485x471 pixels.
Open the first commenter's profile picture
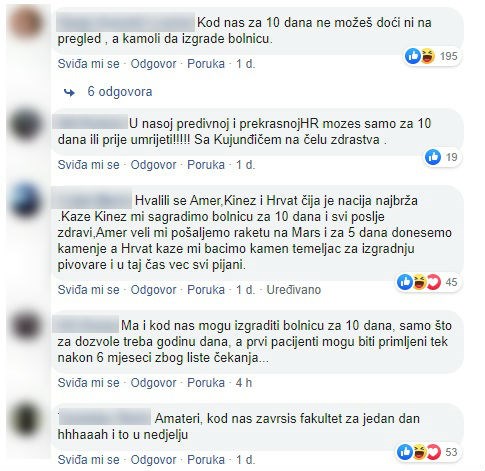point(26,23)
